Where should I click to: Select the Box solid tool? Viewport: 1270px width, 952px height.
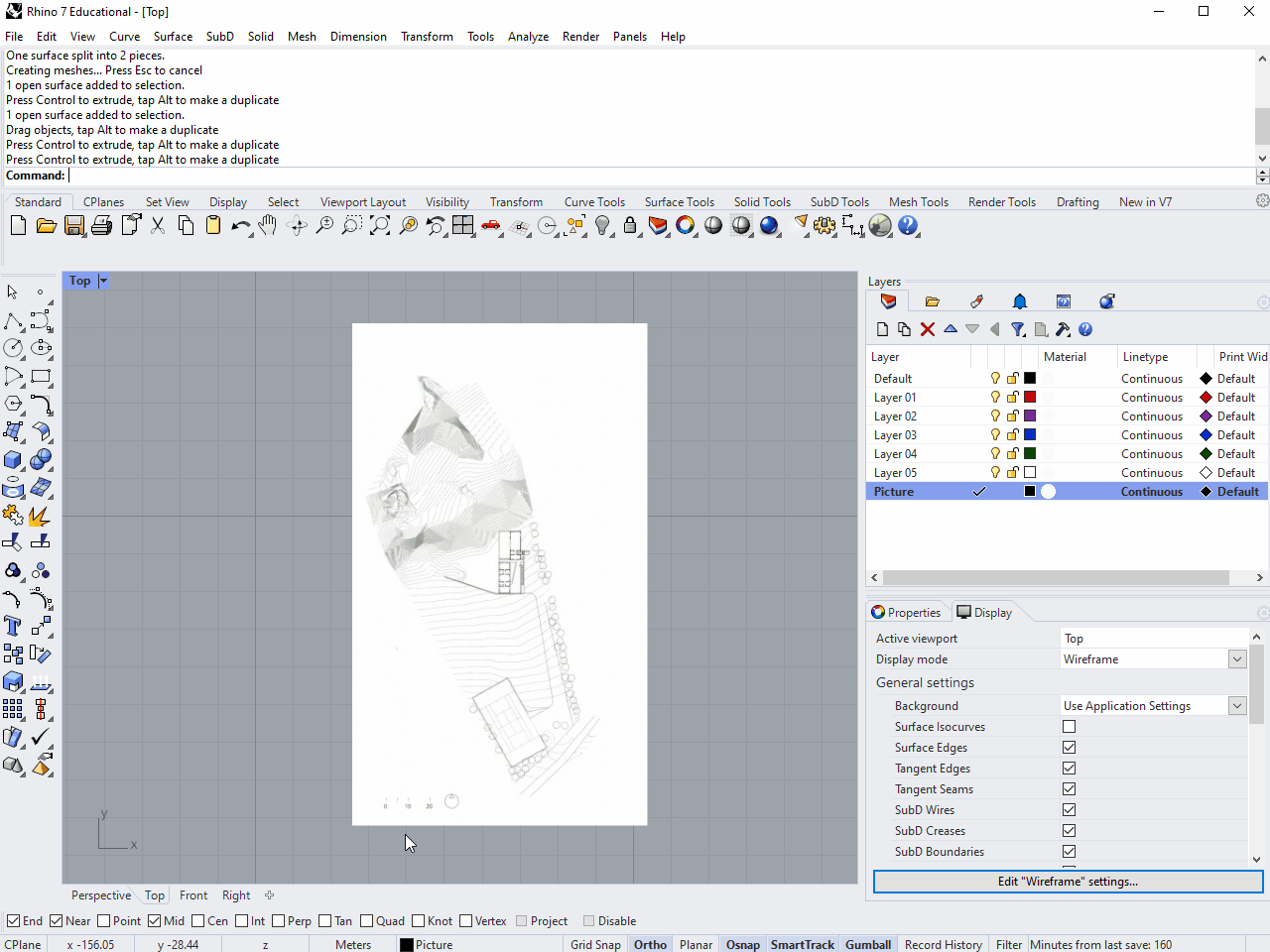click(13, 459)
